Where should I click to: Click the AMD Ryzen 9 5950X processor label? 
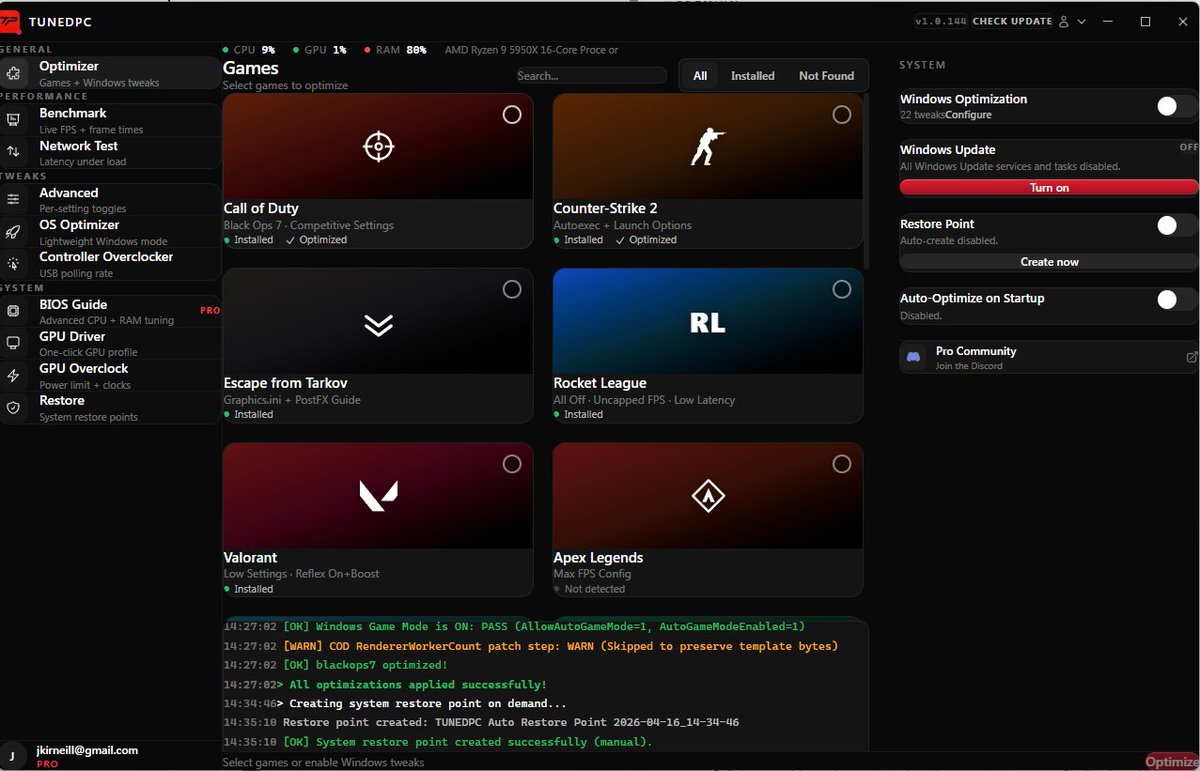[x=531, y=49]
